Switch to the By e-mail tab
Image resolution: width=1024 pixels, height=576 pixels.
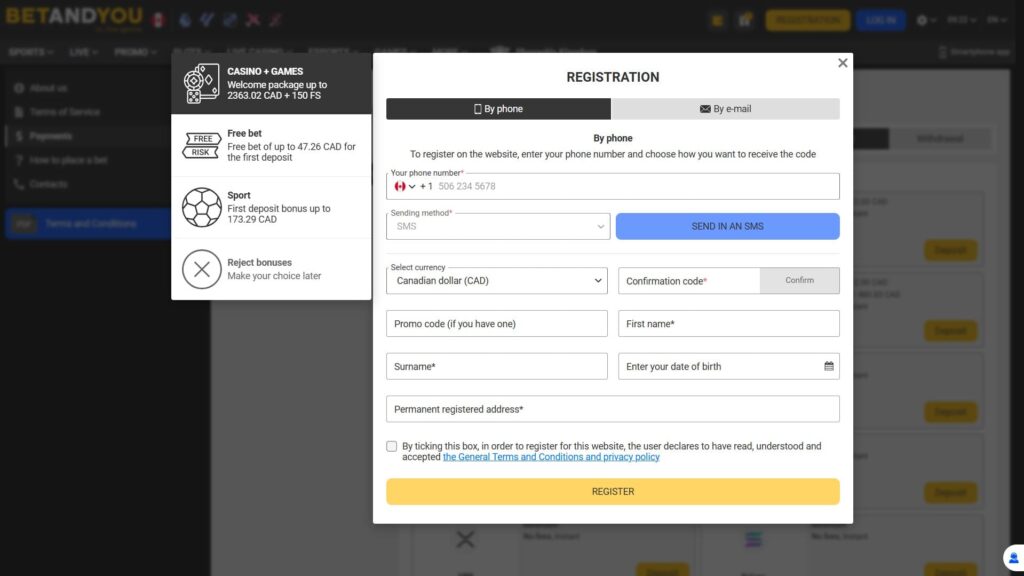(727, 109)
